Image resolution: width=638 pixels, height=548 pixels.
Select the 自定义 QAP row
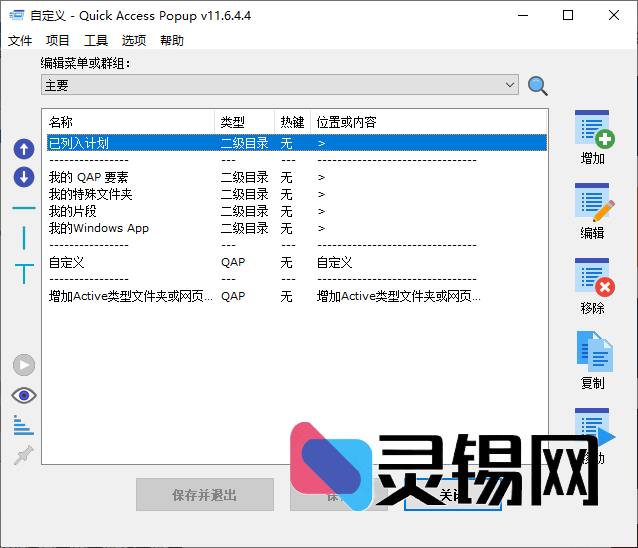pos(297,262)
